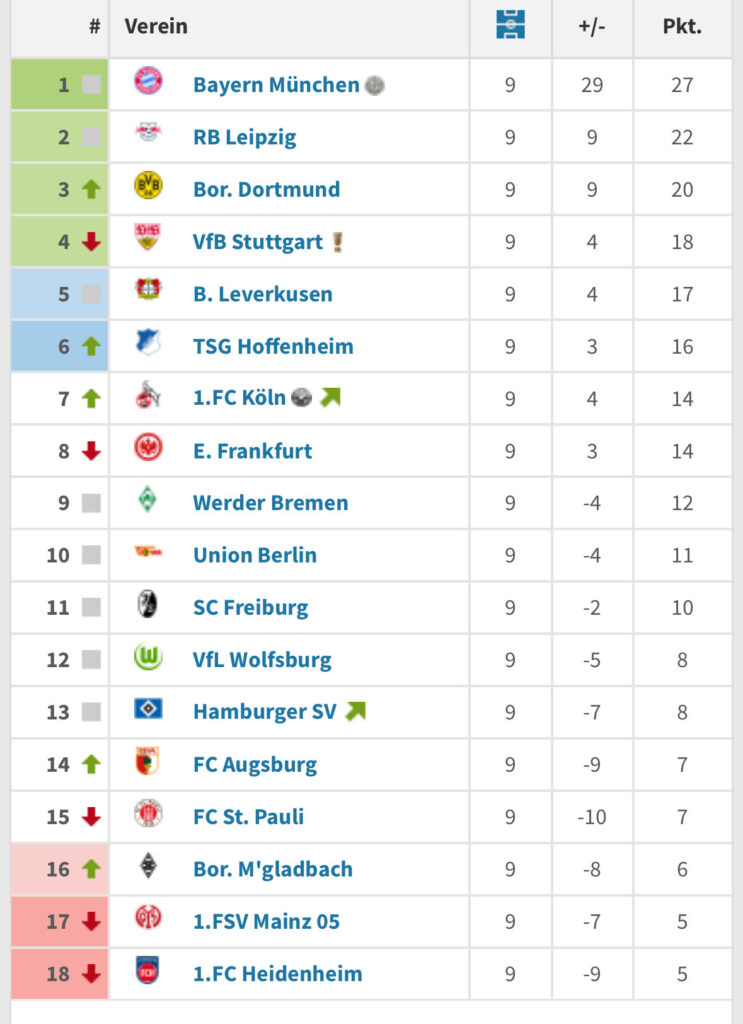Click the Hamburger SV club crest
This screenshot has height=1024, width=743.
150,712
